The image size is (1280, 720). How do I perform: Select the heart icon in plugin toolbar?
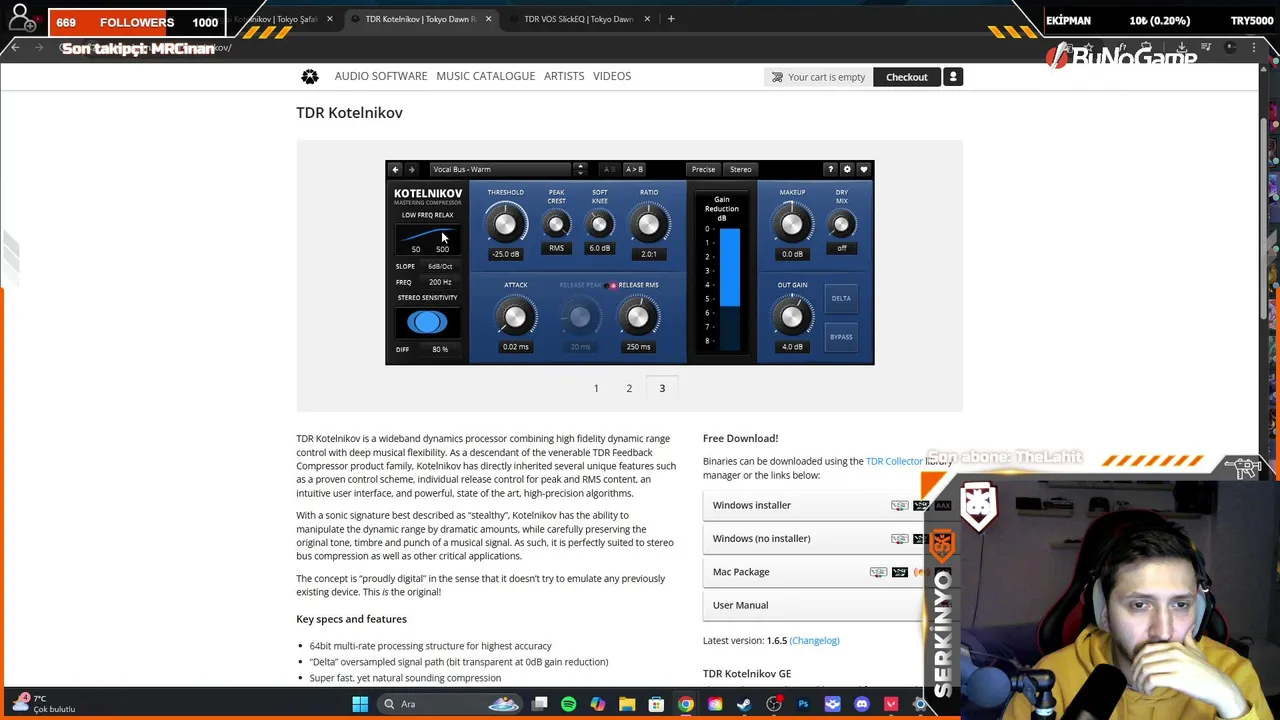pos(864,169)
